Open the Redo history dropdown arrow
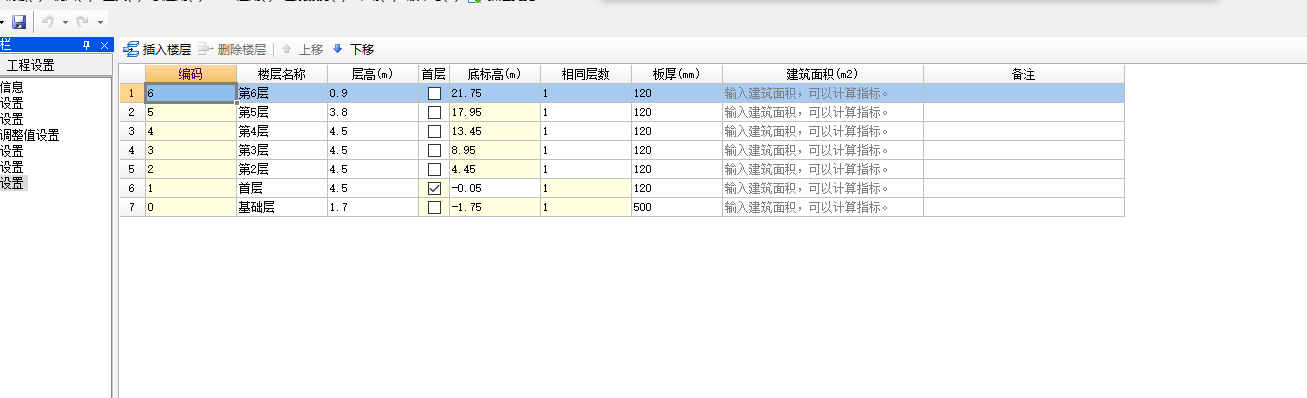1307x398 pixels. [101, 22]
